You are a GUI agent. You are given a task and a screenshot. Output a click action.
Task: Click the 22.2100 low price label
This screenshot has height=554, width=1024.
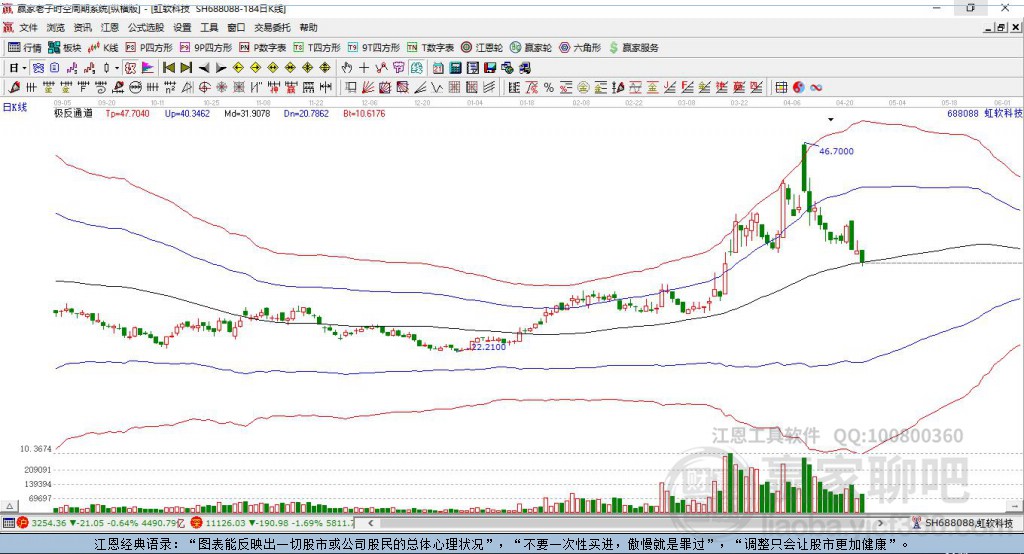pos(488,347)
